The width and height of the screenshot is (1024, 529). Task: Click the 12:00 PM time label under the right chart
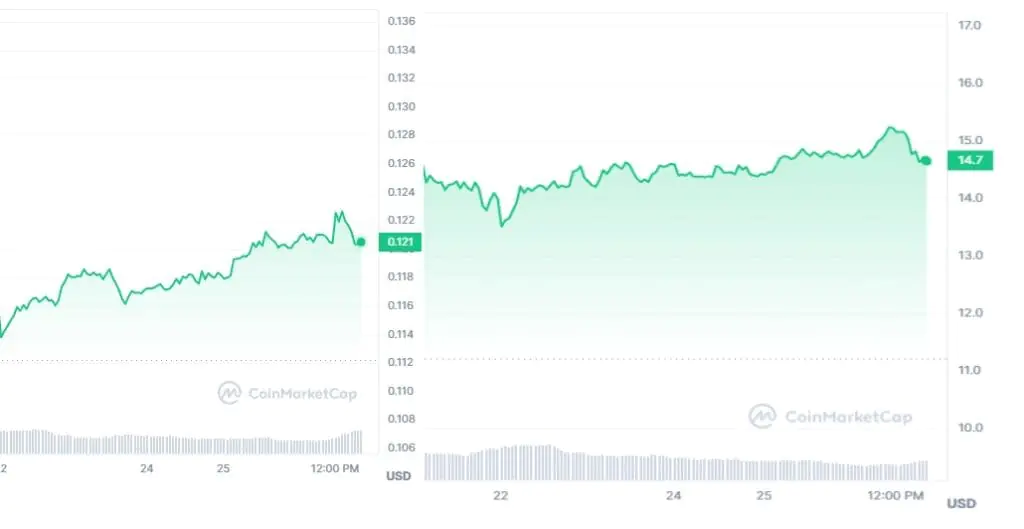coord(896,496)
